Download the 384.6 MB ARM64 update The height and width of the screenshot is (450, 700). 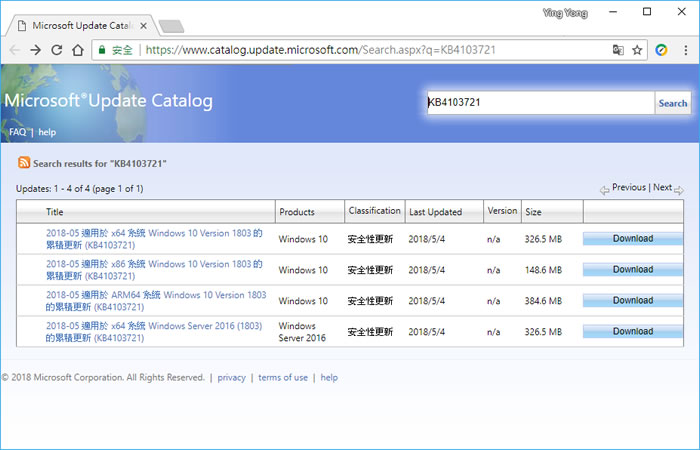pos(633,300)
